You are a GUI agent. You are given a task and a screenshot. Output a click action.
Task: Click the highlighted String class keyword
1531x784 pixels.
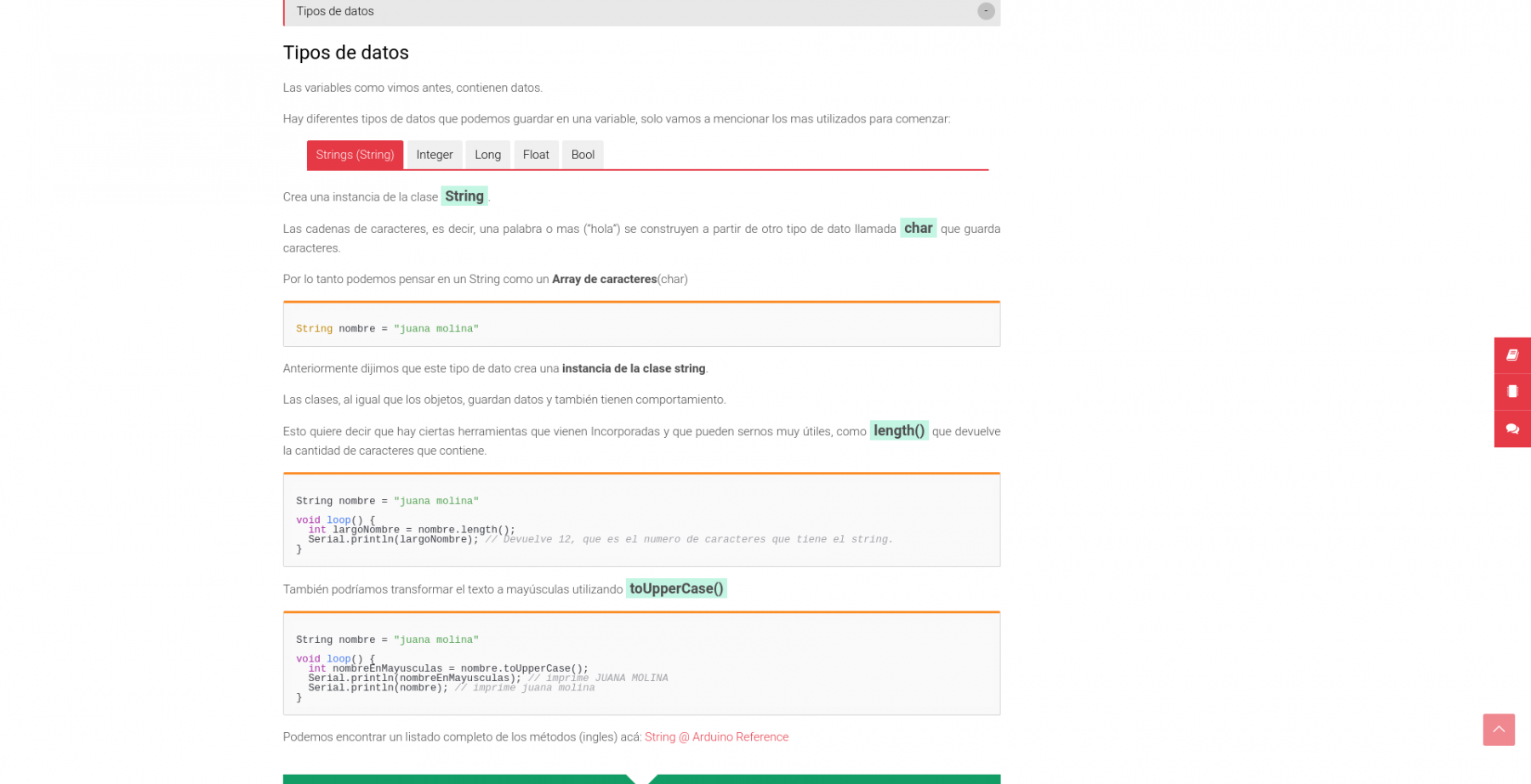coord(464,196)
